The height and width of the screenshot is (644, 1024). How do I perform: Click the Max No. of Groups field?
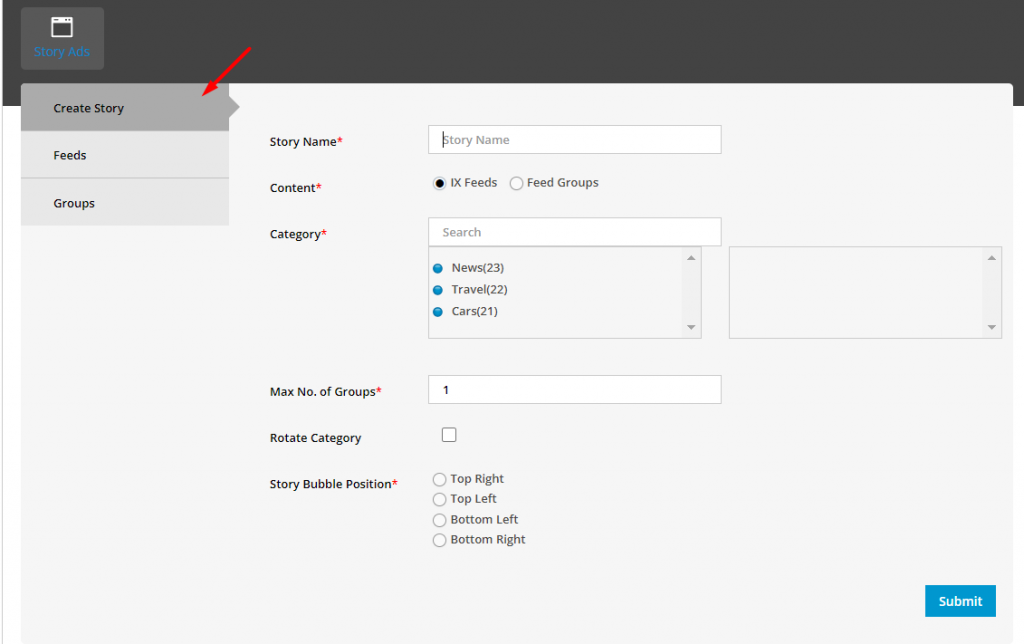pos(575,389)
